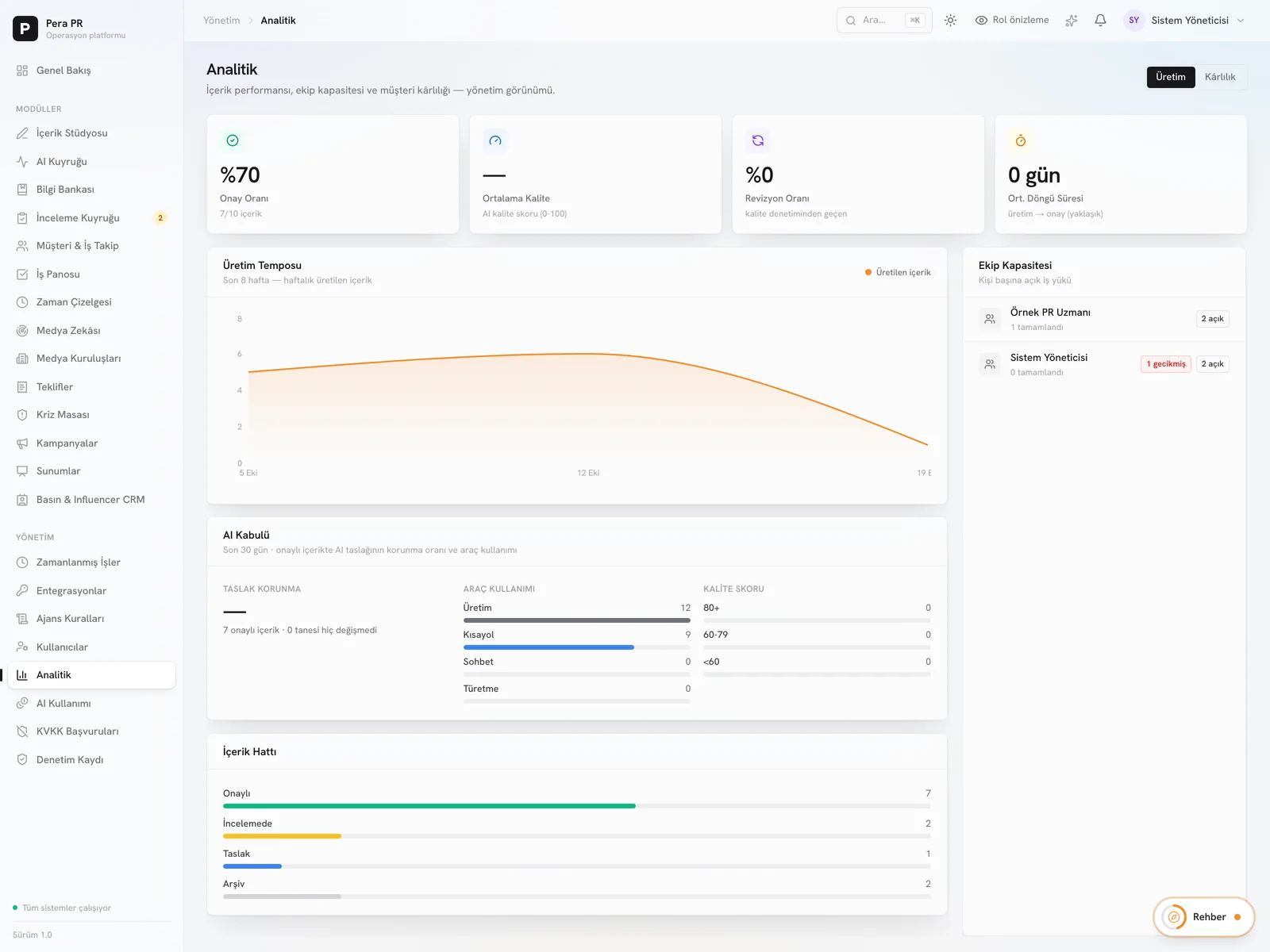Click the Onay Oranı checkmark icon
1270x952 pixels.
click(233, 140)
